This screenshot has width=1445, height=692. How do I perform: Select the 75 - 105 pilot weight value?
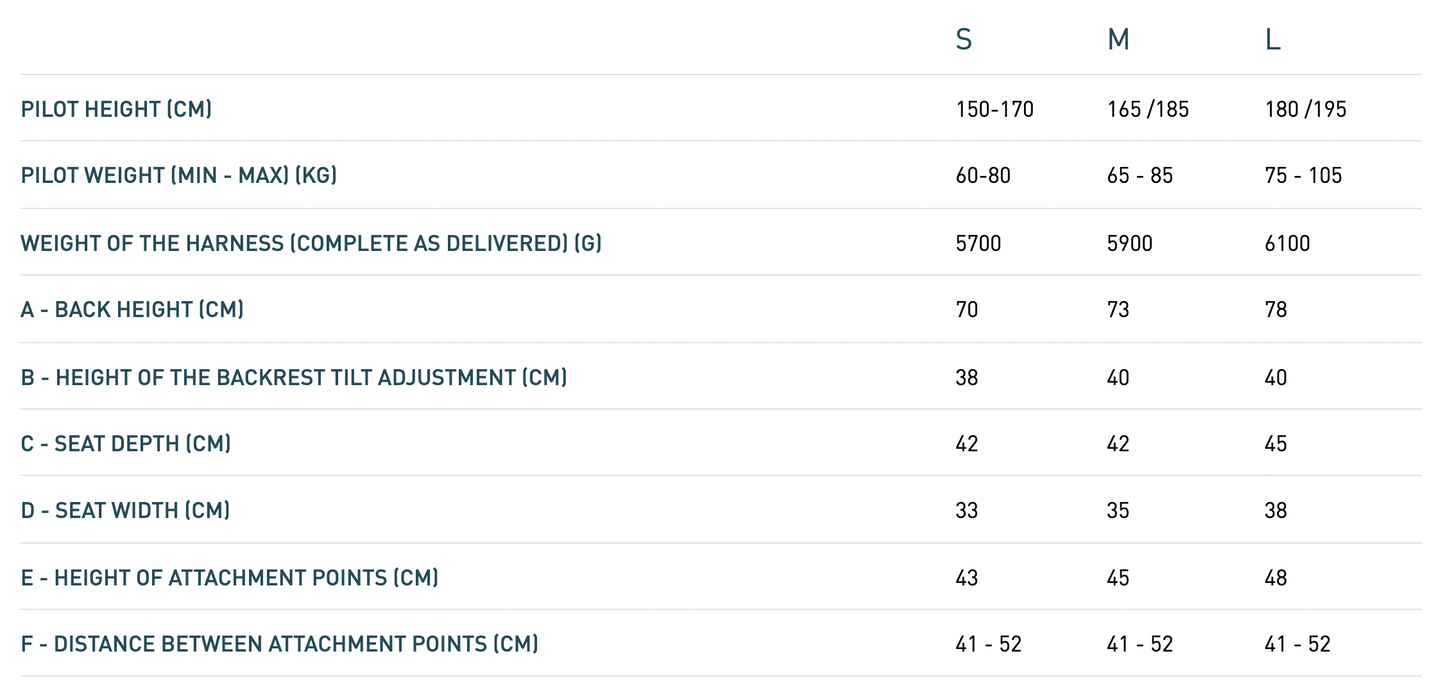pyautogui.click(x=1303, y=176)
